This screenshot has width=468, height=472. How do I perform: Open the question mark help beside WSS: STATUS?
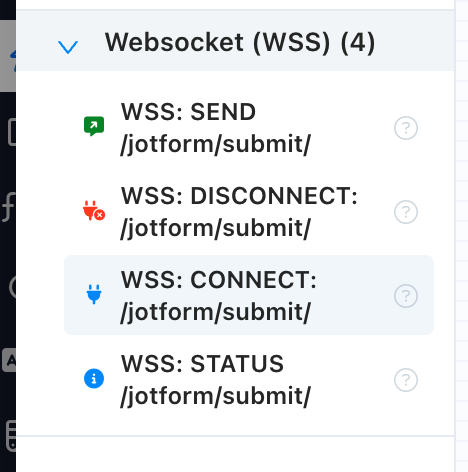pyautogui.click(x=406, y=380)
